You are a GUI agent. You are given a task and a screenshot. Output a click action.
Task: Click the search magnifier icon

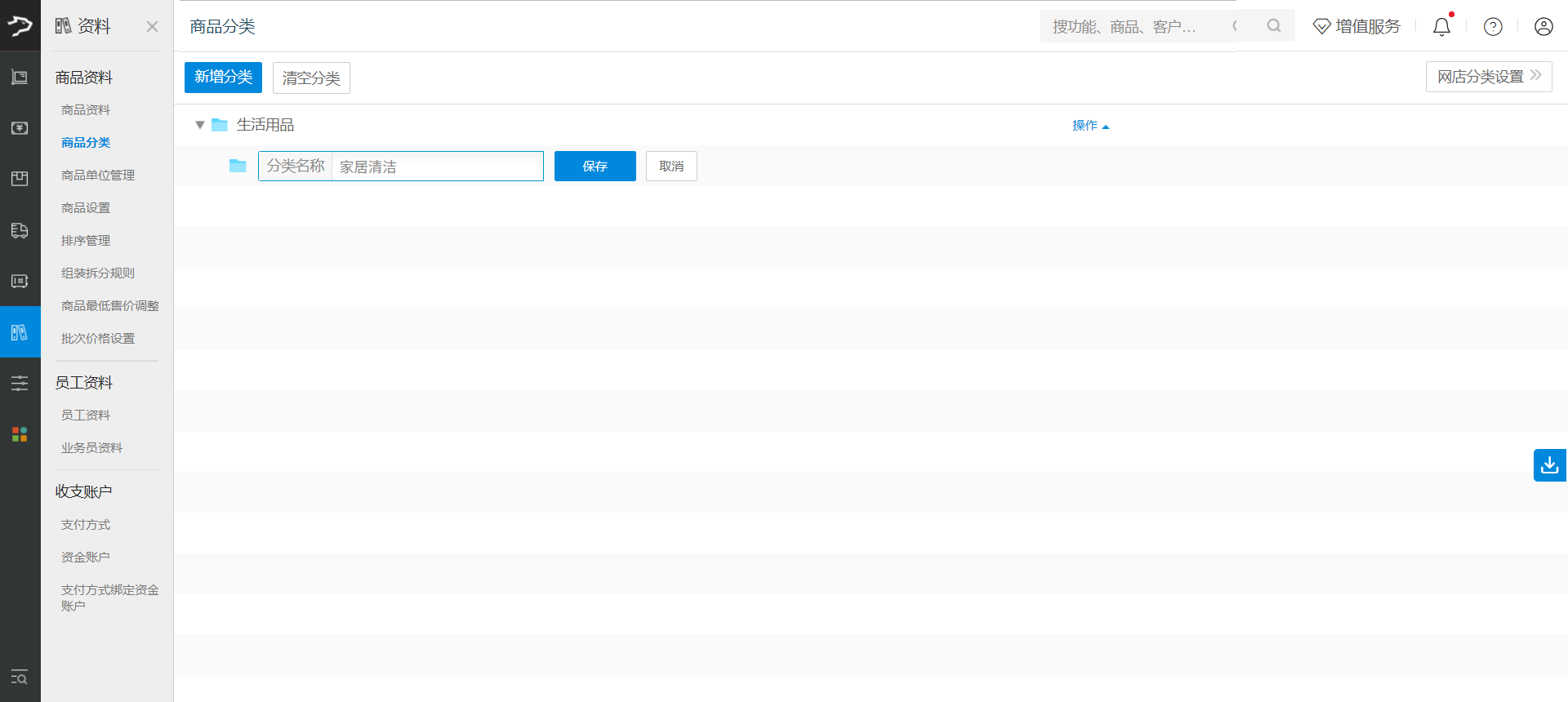(x=1274, y=26)
